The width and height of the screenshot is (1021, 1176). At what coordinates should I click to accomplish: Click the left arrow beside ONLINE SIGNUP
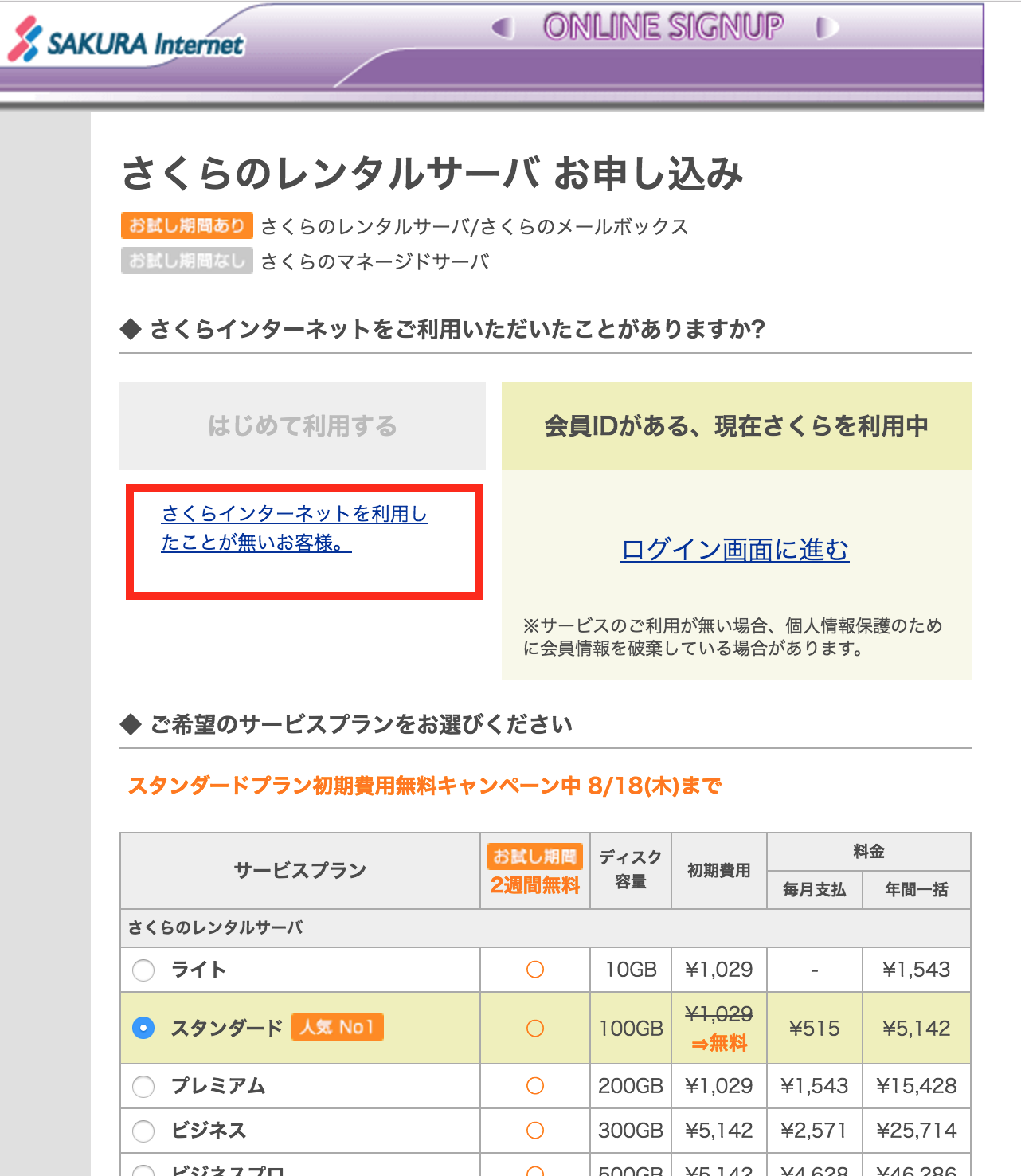503,28
